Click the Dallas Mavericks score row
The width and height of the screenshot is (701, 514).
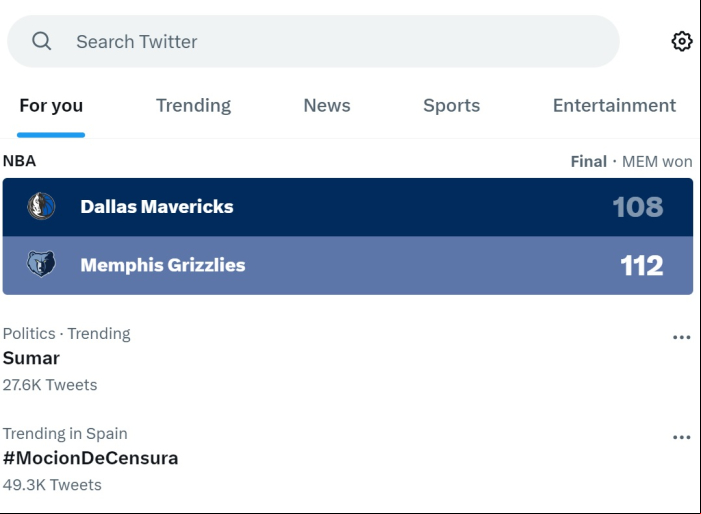[348, 207]
